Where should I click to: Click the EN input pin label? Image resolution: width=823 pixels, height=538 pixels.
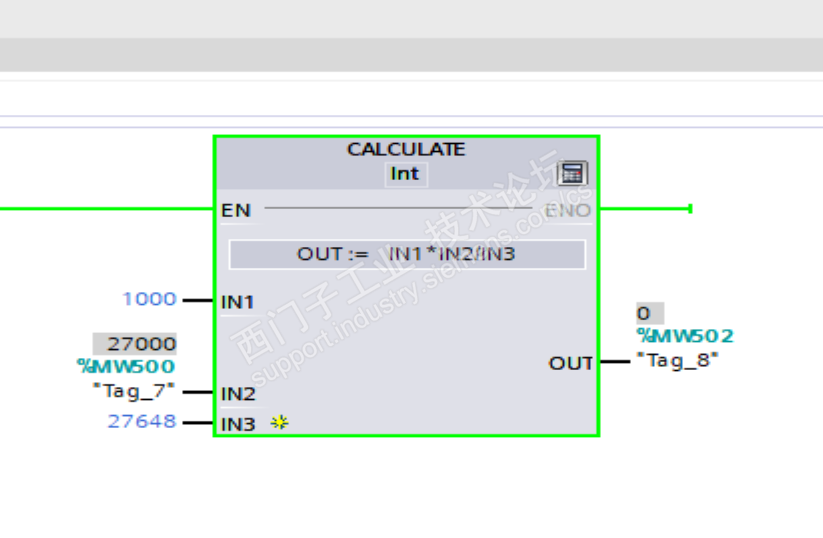pyautogui.click(x=236, y=210)
